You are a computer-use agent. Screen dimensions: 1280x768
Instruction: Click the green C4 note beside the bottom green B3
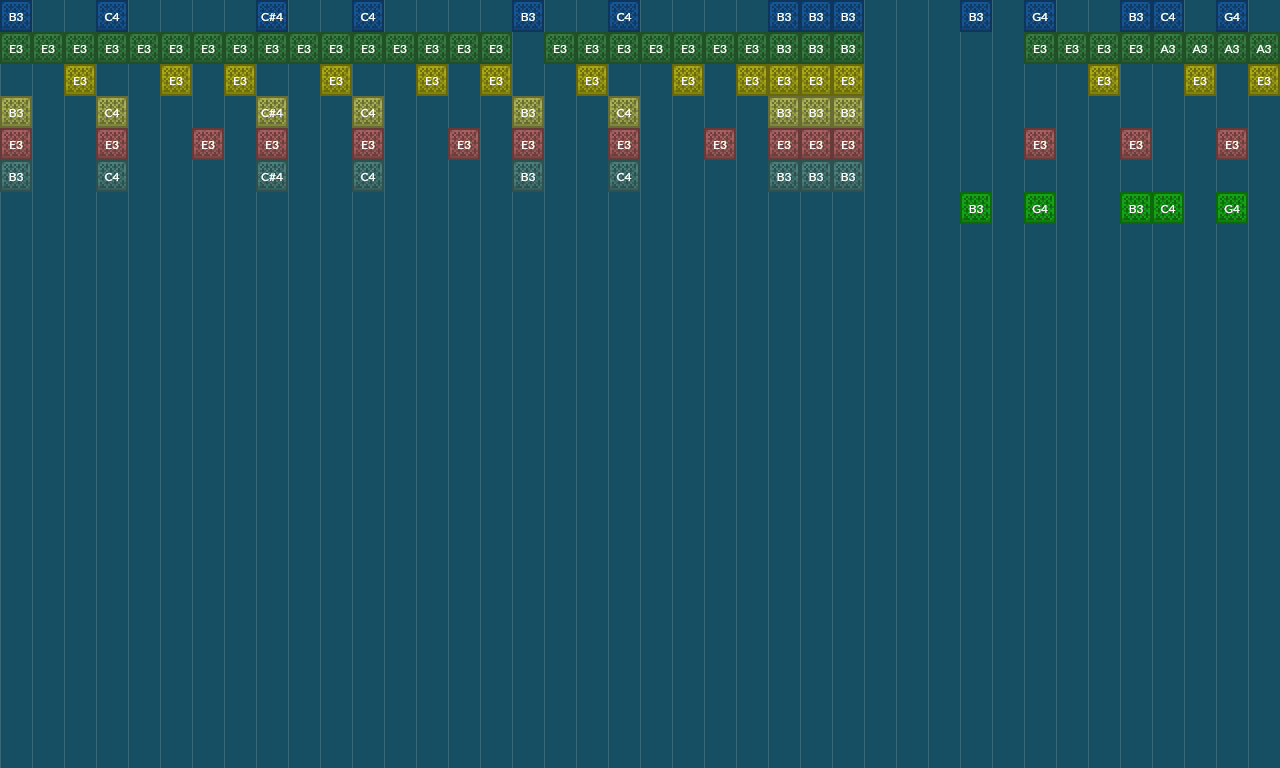click(x=1167, y=208)
